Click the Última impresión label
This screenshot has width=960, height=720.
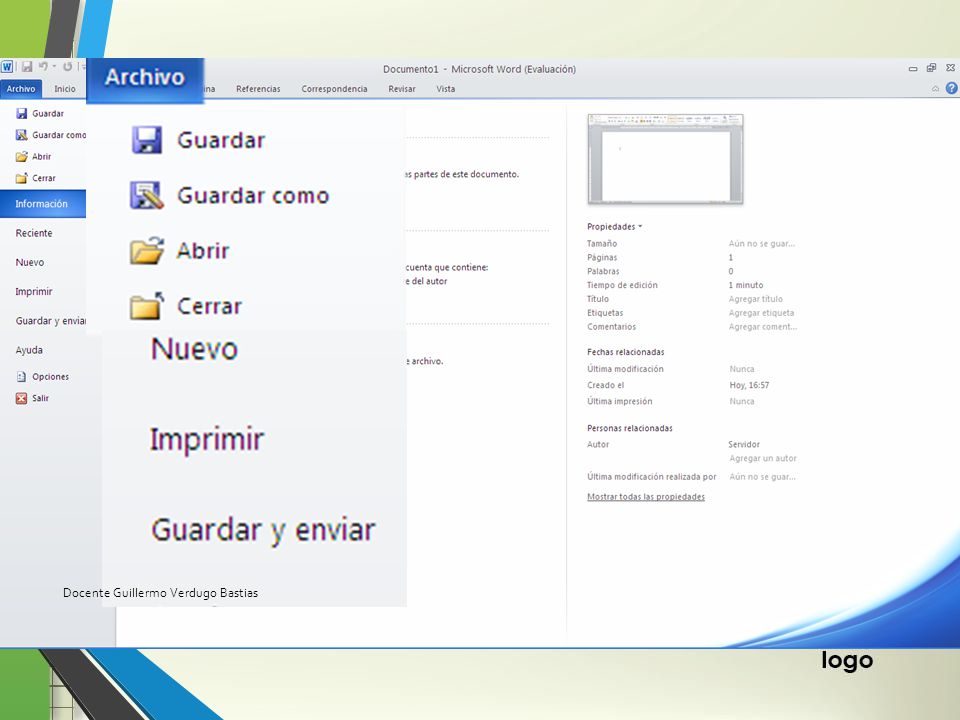coord(620,402)
